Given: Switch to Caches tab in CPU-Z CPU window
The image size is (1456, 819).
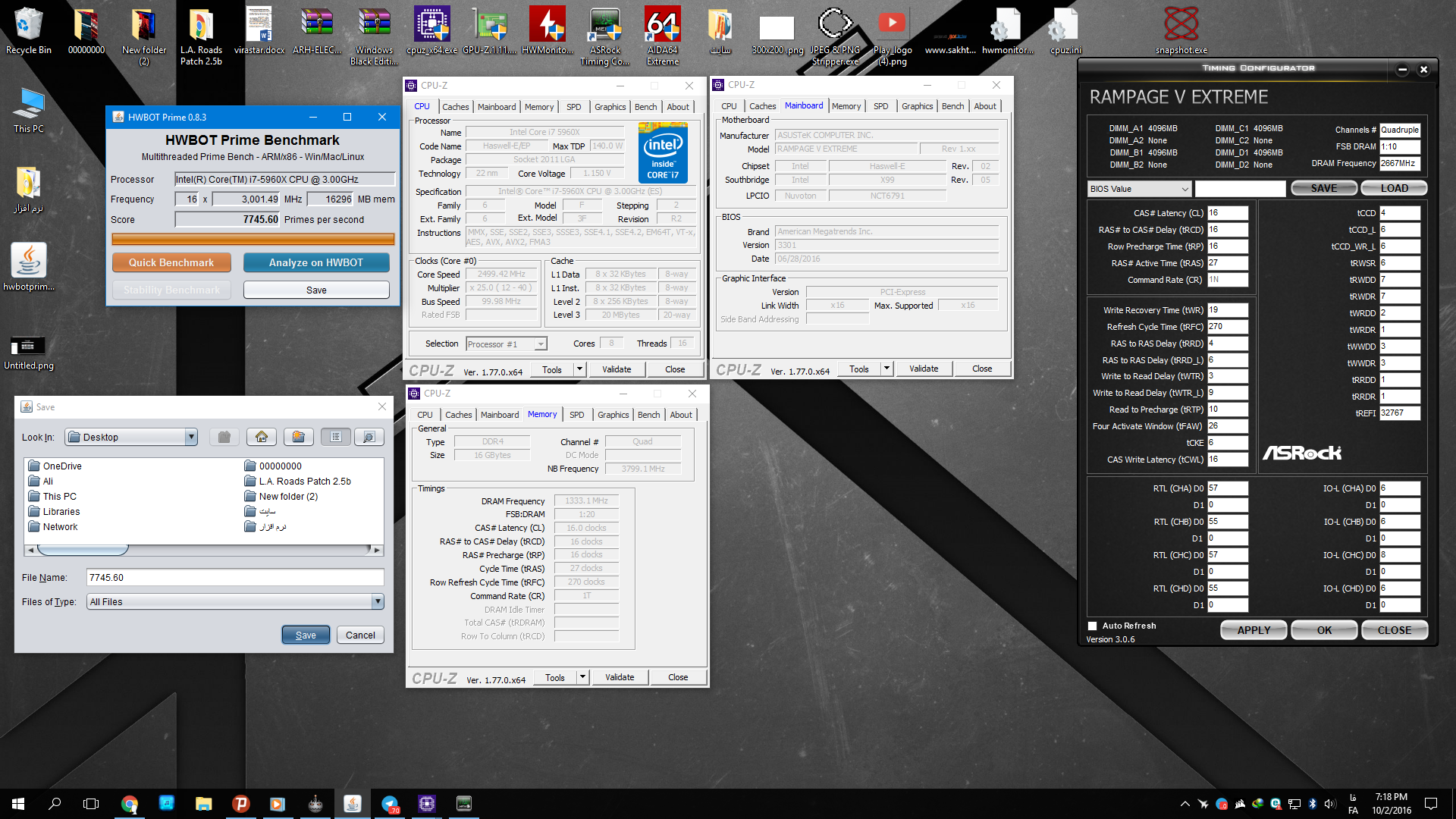Looking at the screenshot, I should click(455, 107).
